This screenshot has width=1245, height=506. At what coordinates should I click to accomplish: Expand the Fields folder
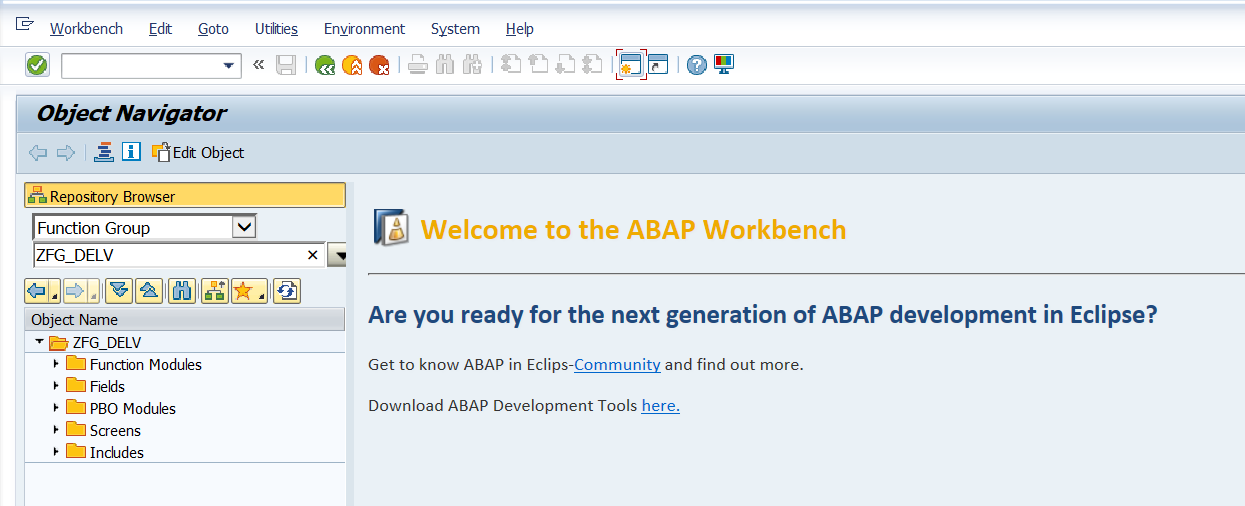[57, 386]
